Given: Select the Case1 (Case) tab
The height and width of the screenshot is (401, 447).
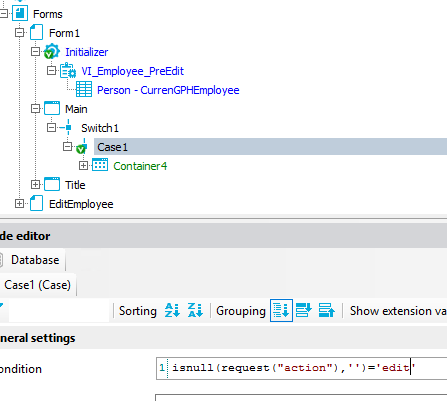Looking at the screenshot, I should tap(38, 285).
